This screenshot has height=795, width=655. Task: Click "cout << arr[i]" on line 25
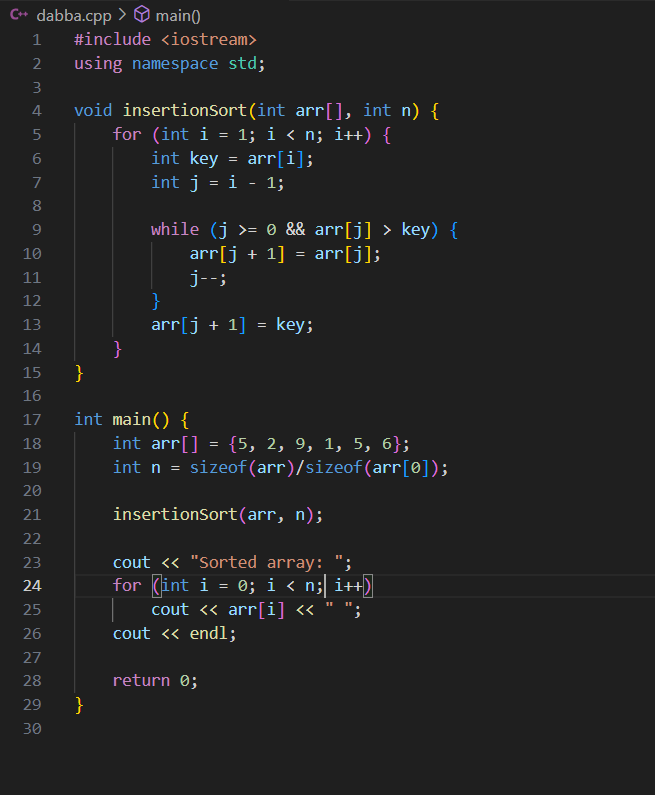point(218,610)
